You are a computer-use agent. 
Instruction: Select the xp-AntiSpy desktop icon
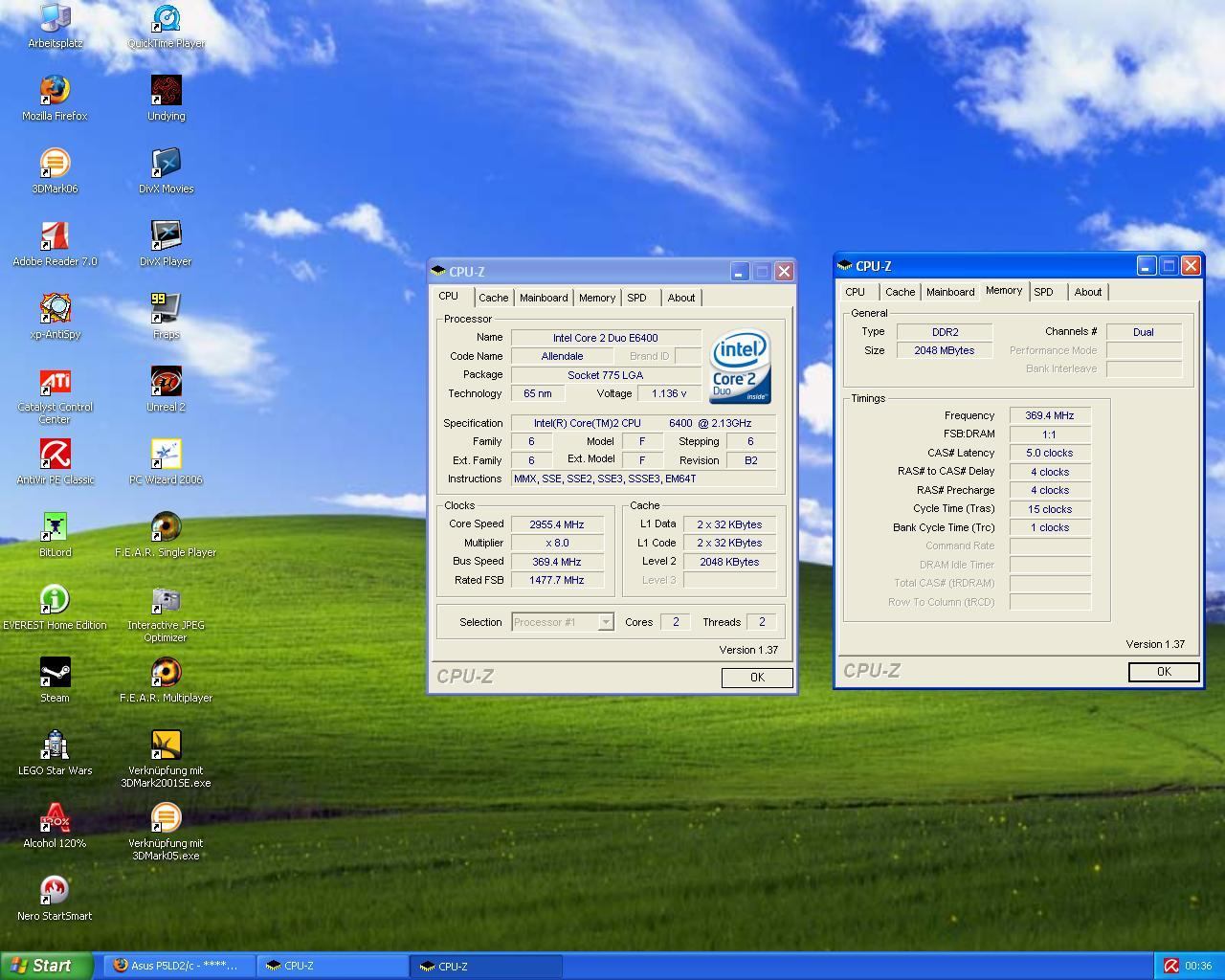pos(55,309)
